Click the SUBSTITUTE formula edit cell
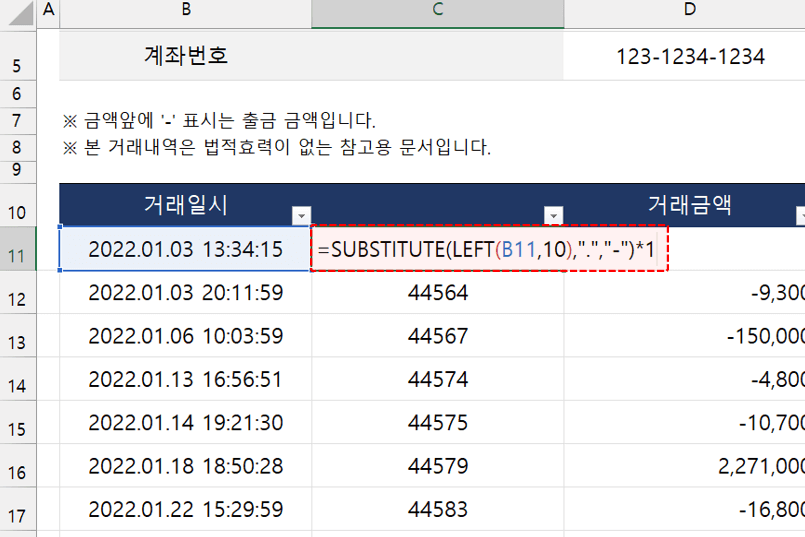Viewport: 805px width, 537px height. tap(489, 249)
